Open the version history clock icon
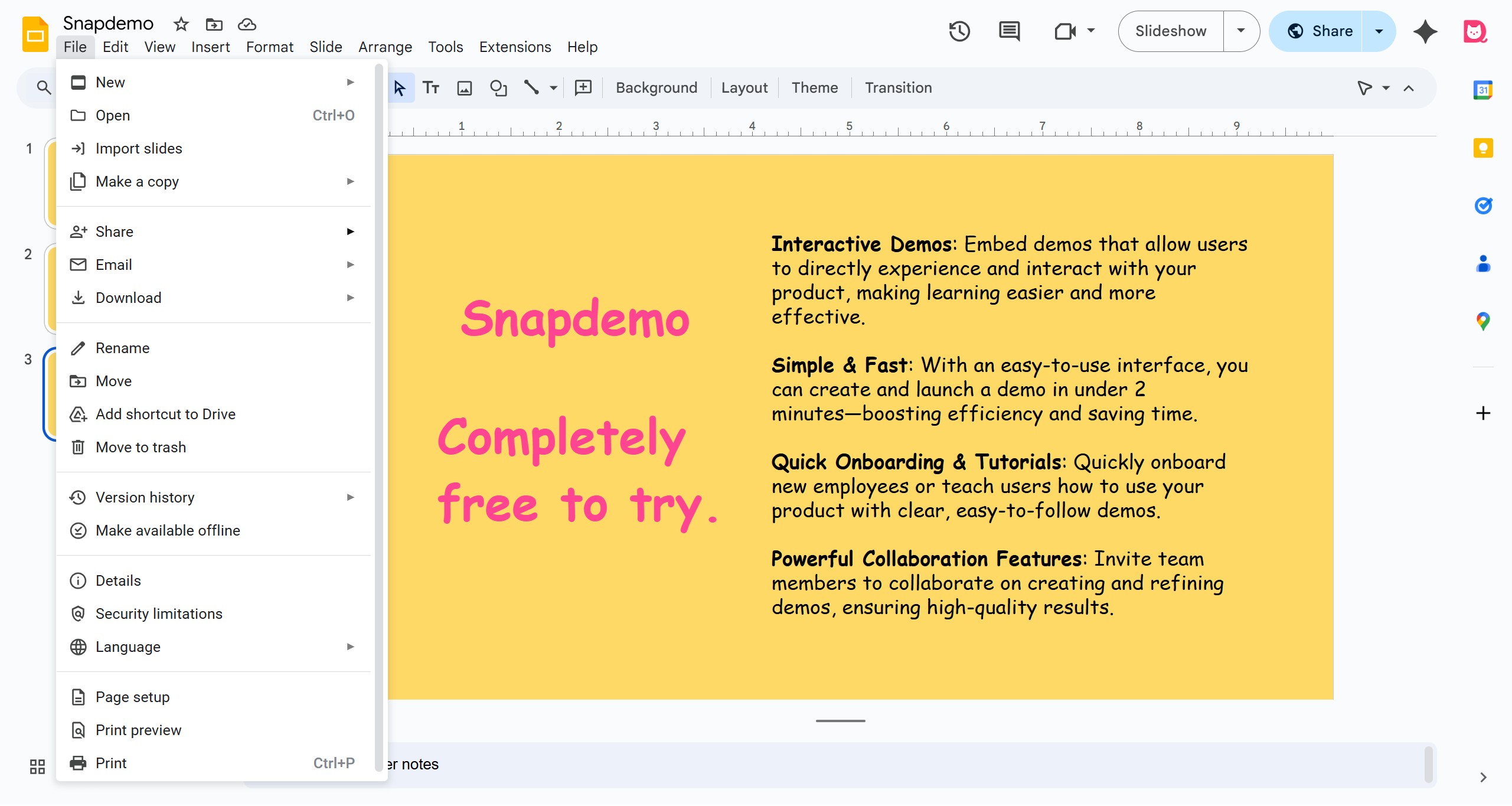 tap(959, 31)
